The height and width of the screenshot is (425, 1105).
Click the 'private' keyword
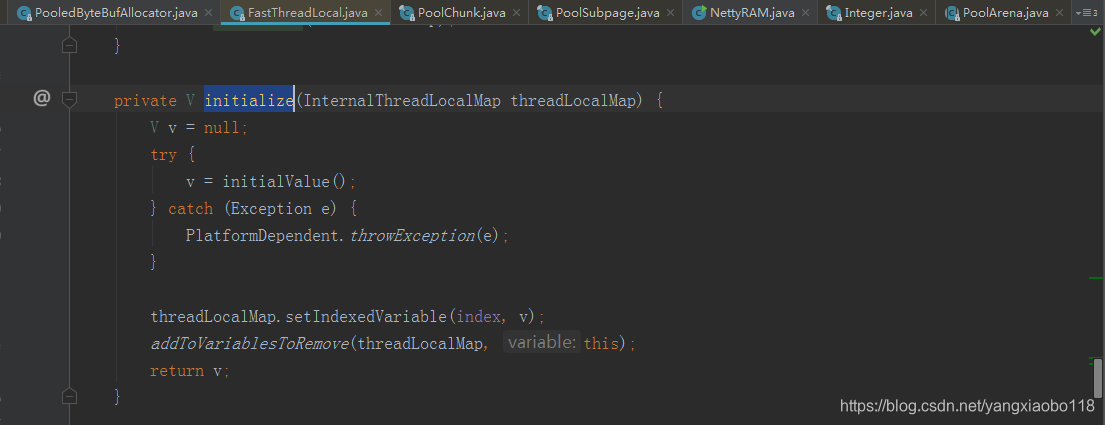(x=145, y=100)
